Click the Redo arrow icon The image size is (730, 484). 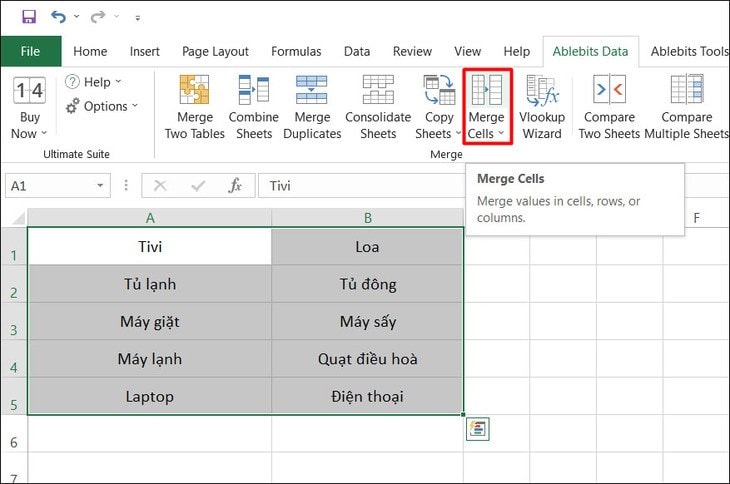coord(98,17)
